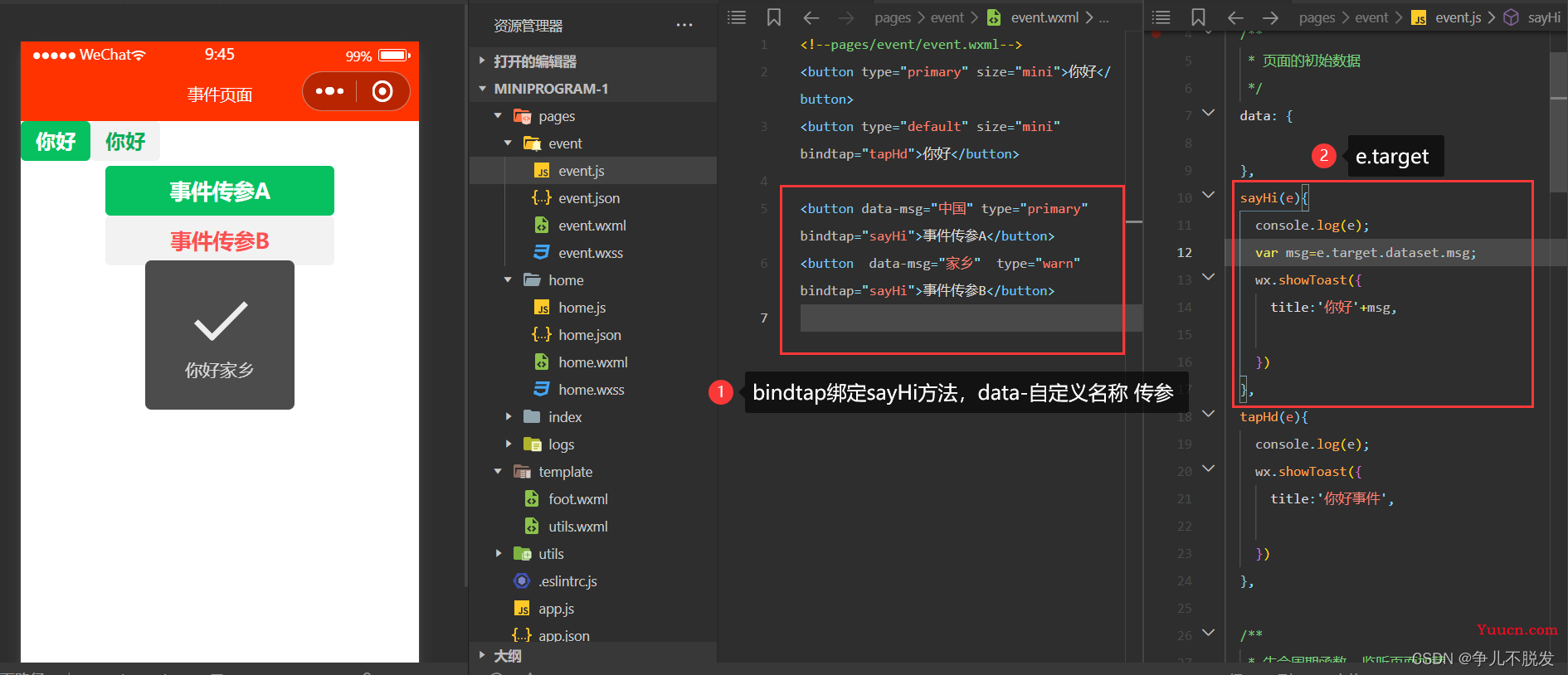
Task: Fold the tapHd(e) function at line 18
Action: click(x=1209, y=414)
